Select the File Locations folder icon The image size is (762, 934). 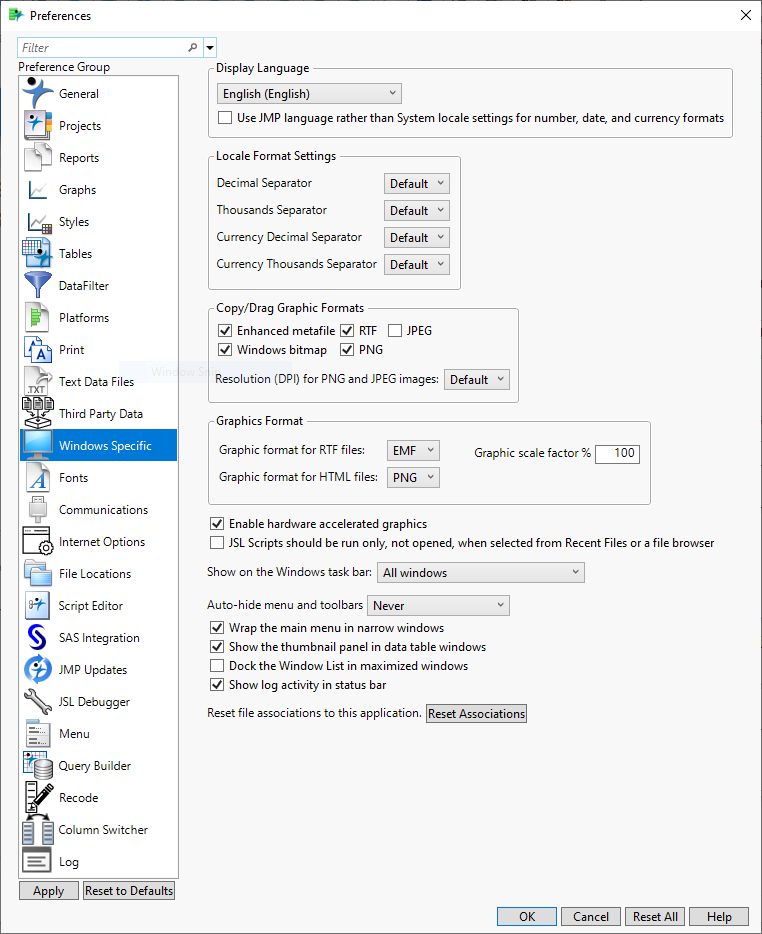click(38, 573)
